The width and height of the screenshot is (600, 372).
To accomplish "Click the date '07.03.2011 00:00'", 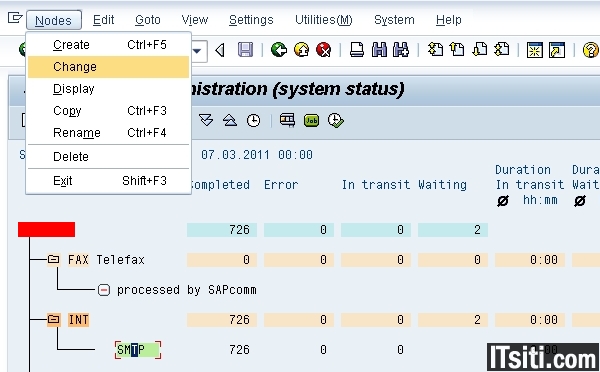I will click(257, 155).
